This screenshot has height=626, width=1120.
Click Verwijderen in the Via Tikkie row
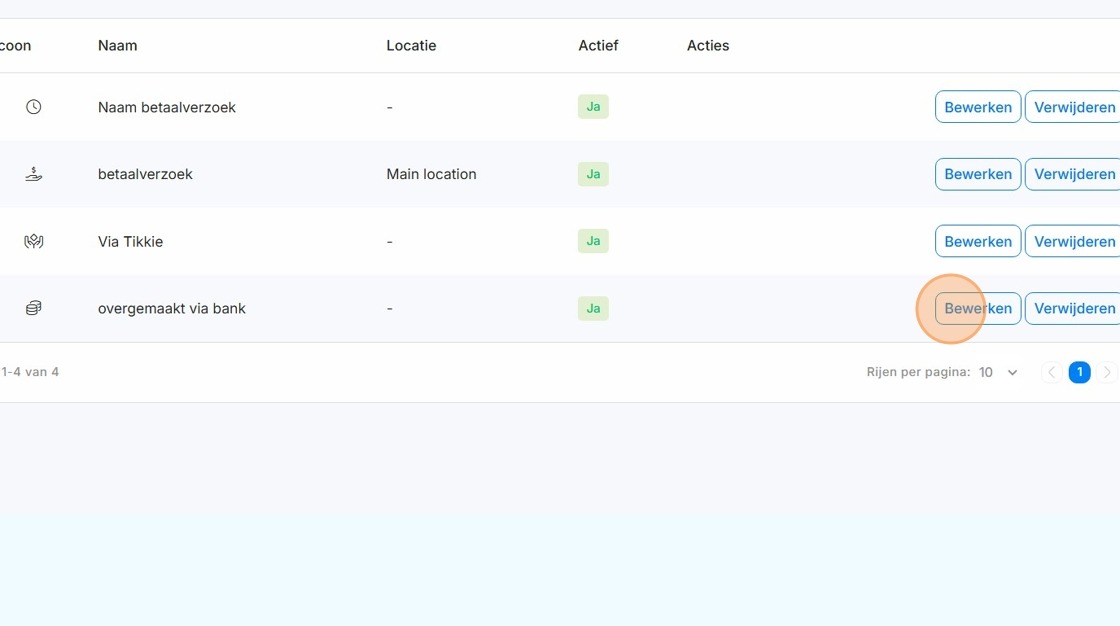1074,242
